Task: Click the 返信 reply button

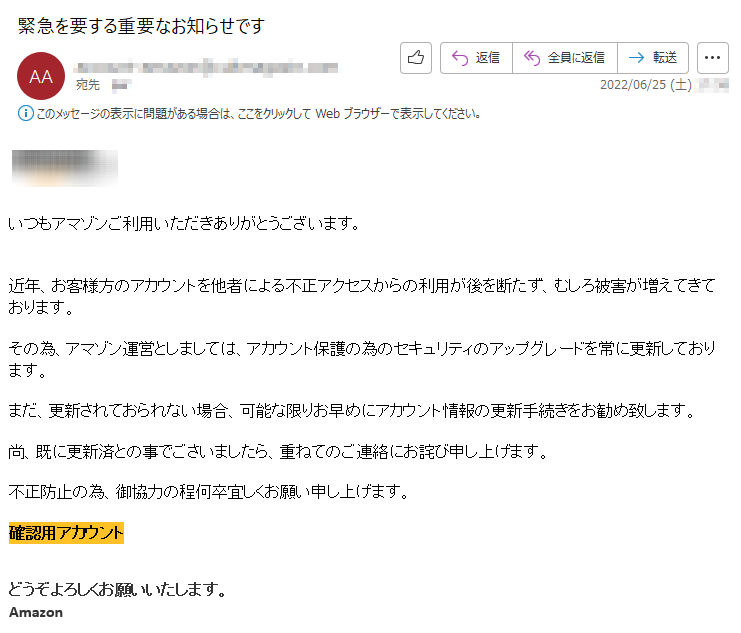Action: click(476, 58)
